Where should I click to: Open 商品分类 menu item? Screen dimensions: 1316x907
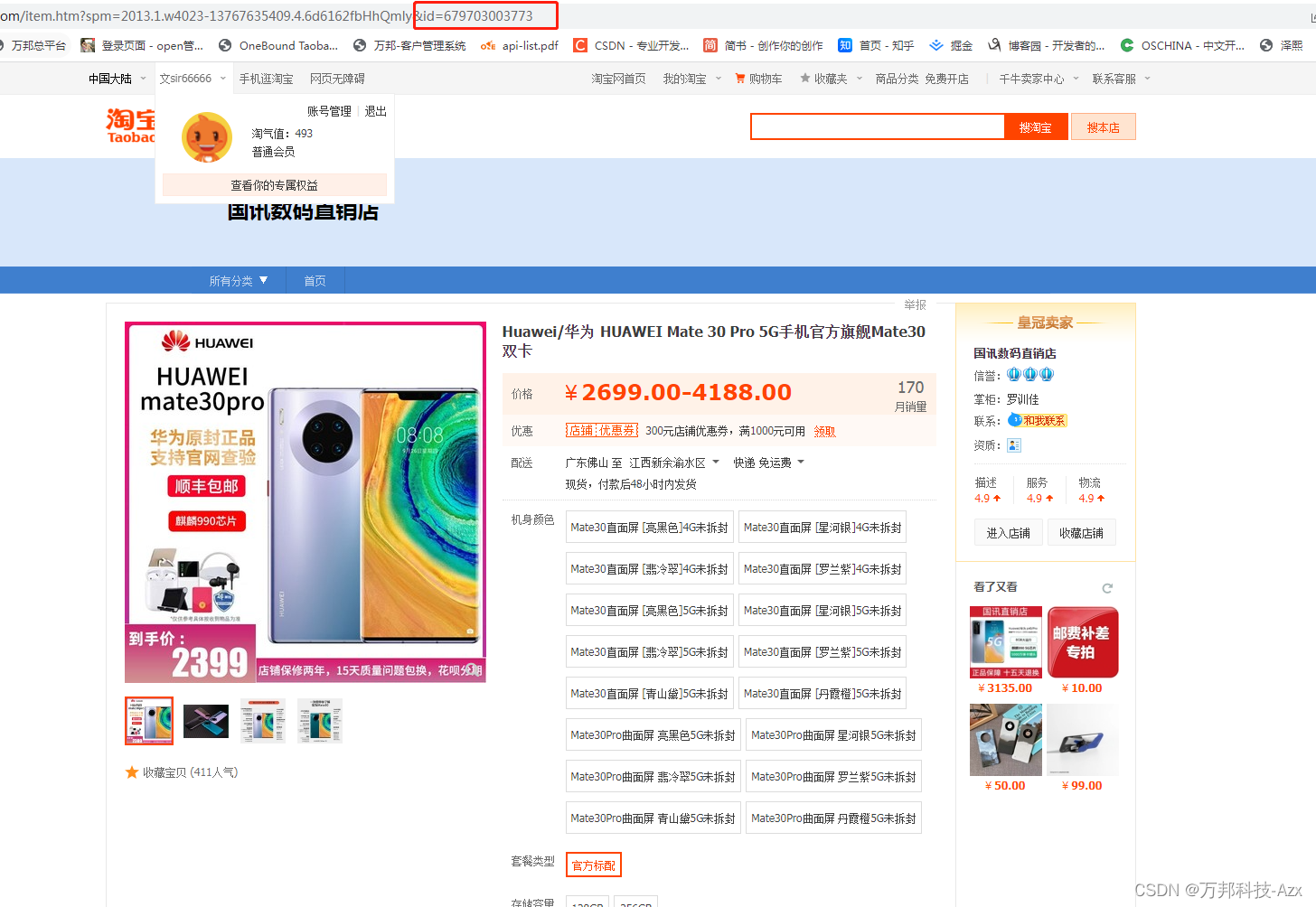pyautogui.click(x=897, y=79)
